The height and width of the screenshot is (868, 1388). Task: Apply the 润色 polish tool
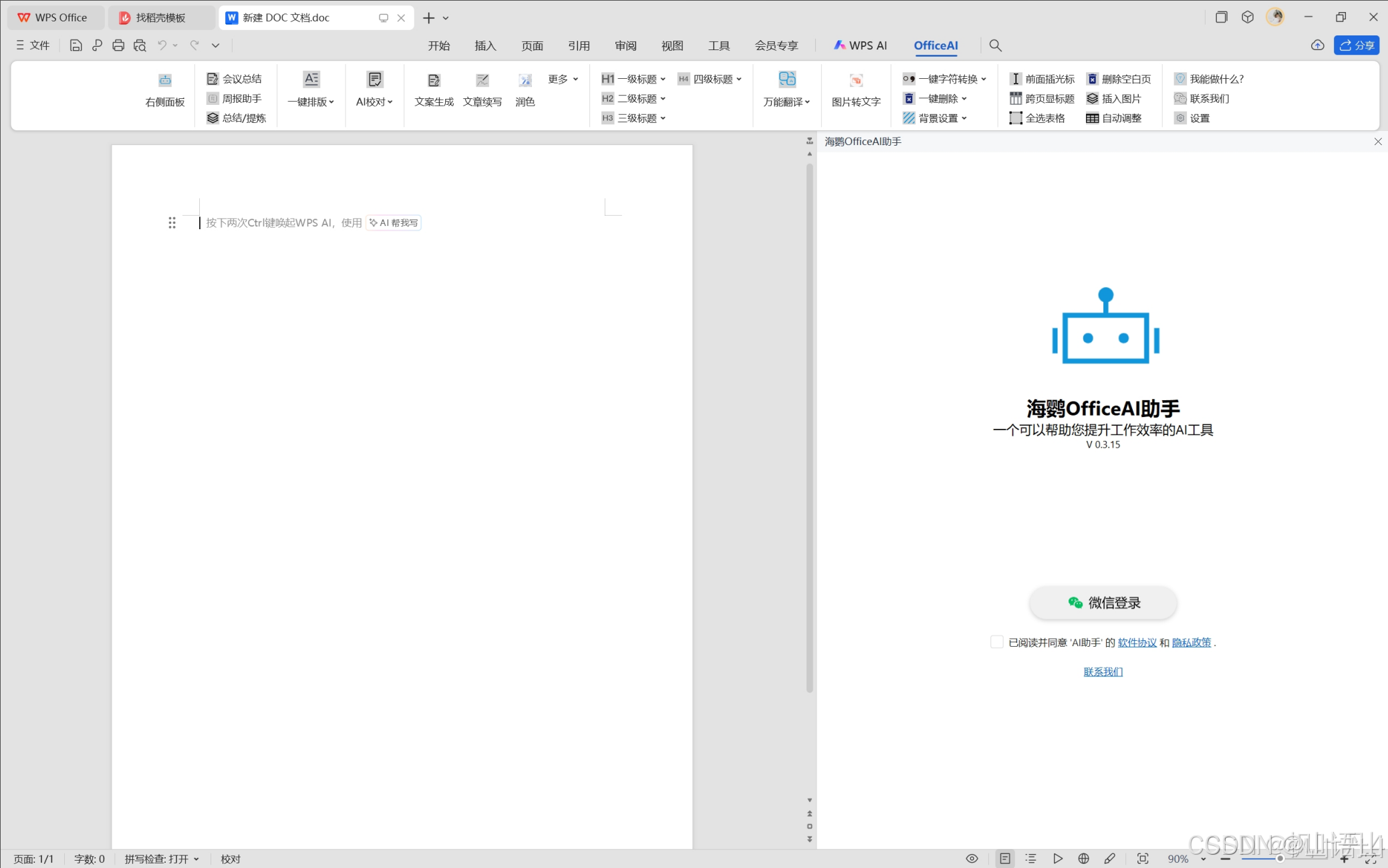pos(525,90)
